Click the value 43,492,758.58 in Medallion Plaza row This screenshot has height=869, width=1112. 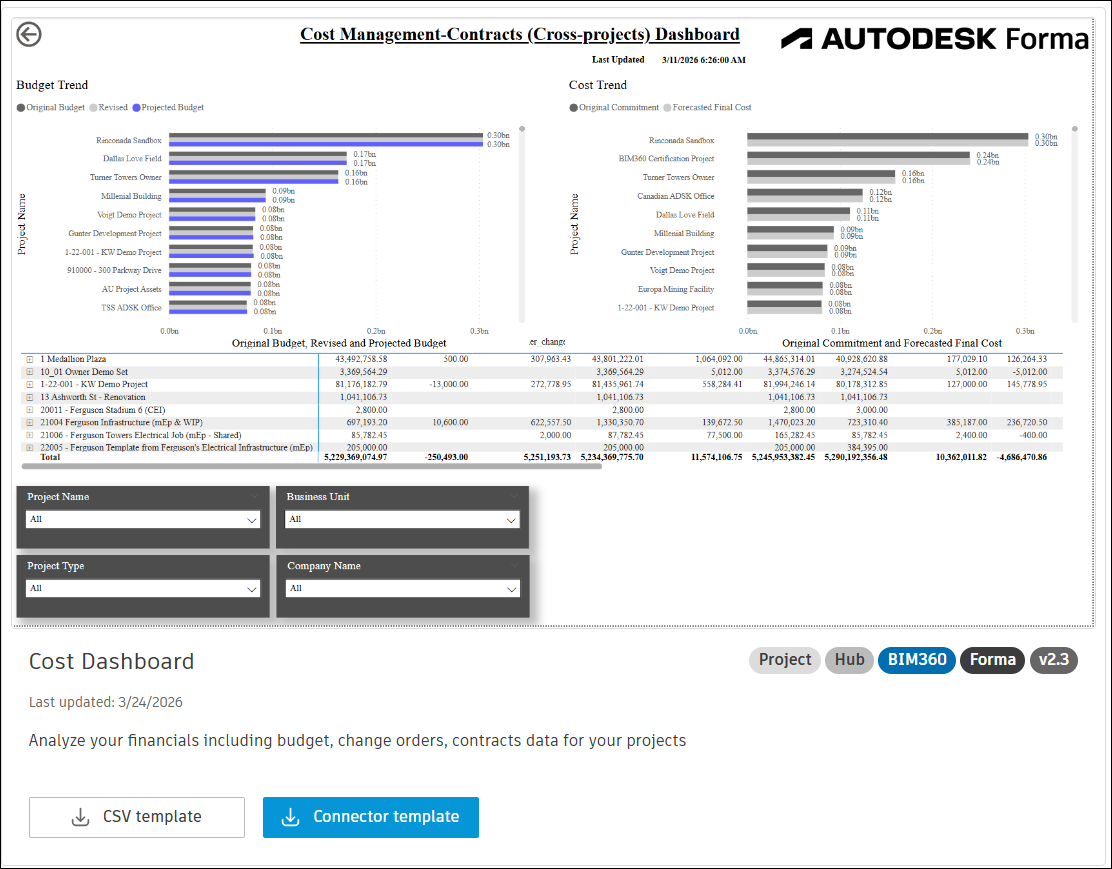click(361, 360)
